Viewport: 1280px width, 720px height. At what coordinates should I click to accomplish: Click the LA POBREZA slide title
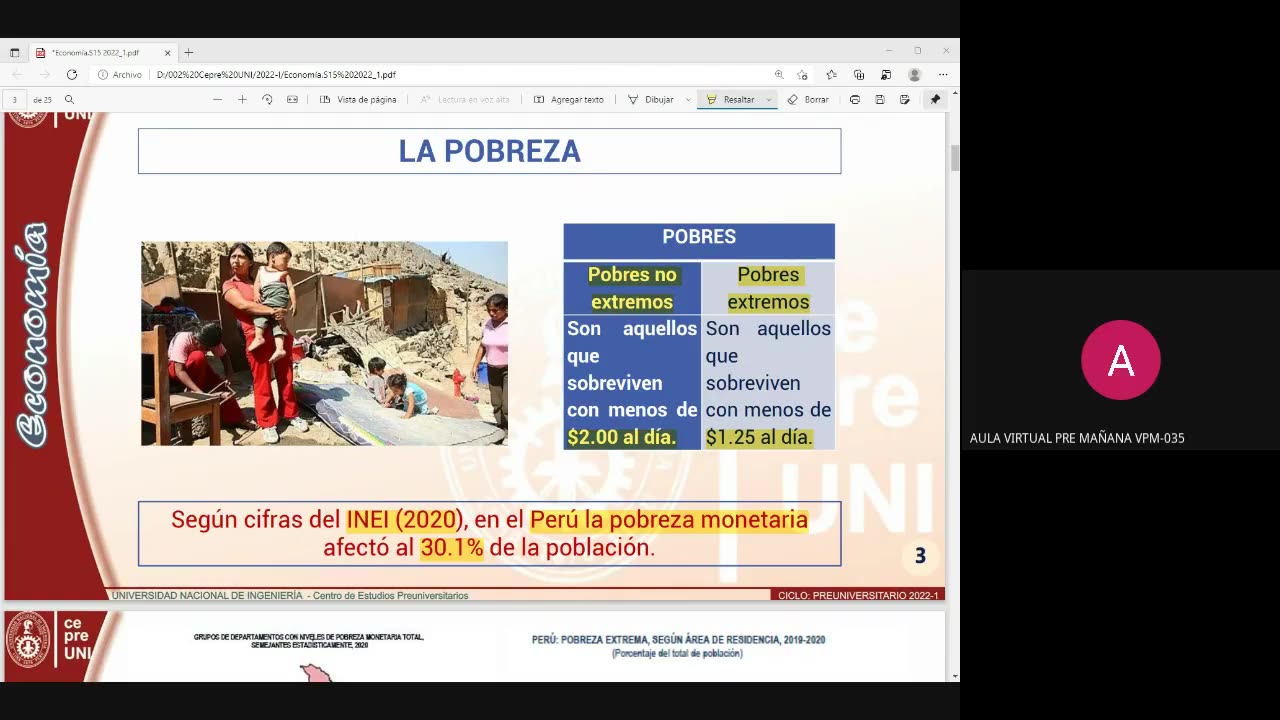click(489, 151)
